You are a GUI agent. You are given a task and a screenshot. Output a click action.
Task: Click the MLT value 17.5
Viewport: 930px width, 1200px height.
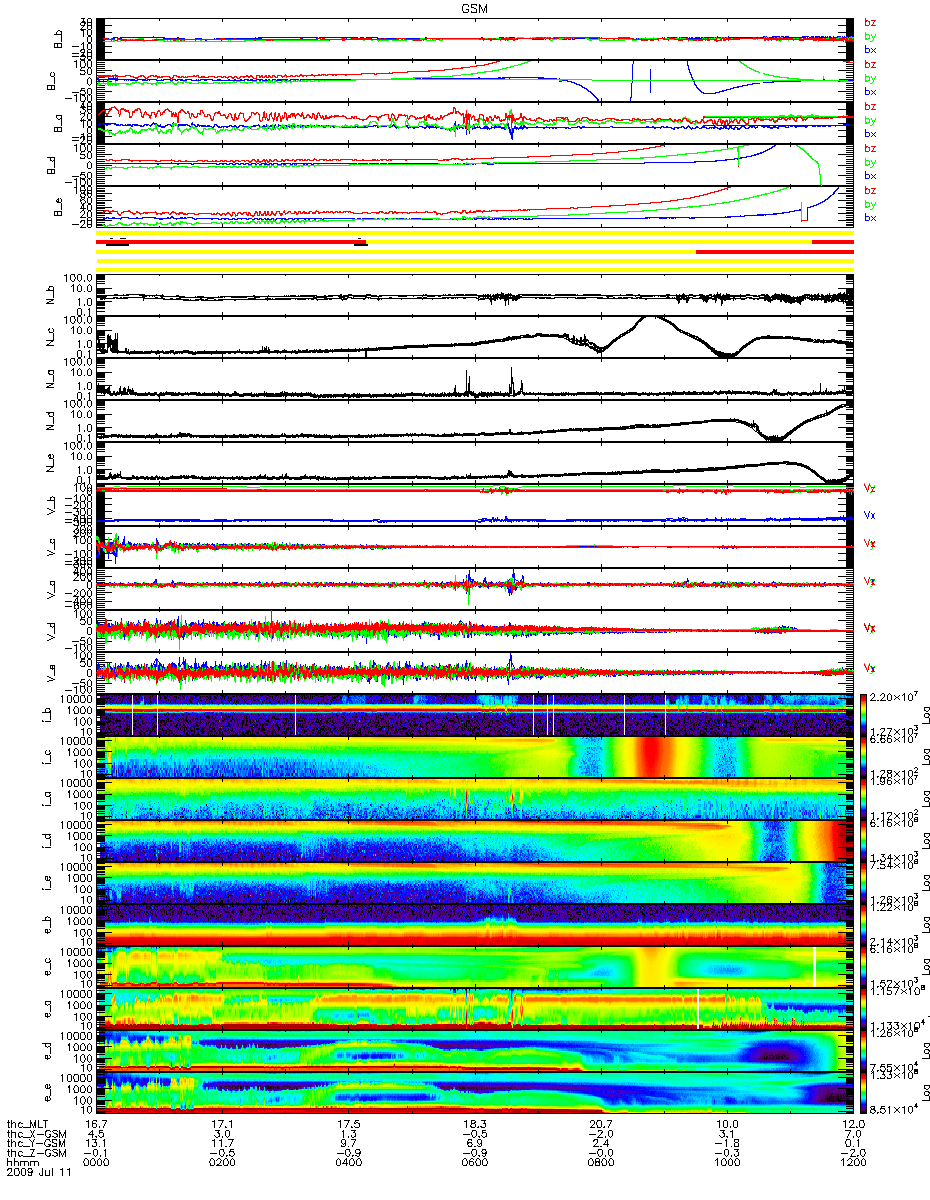(x=348, y=1124)
